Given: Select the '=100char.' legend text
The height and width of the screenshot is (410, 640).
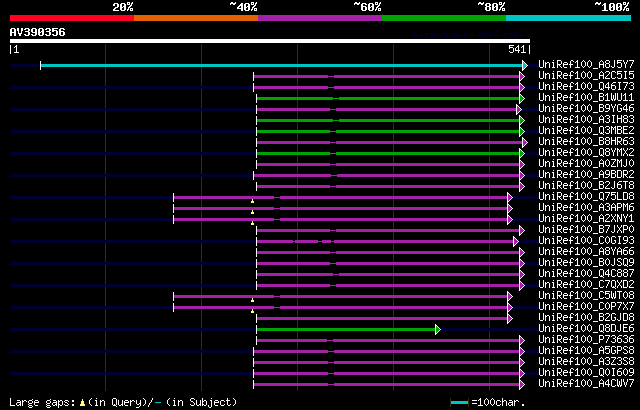Looking at the screenshot, I should (498, 403).
